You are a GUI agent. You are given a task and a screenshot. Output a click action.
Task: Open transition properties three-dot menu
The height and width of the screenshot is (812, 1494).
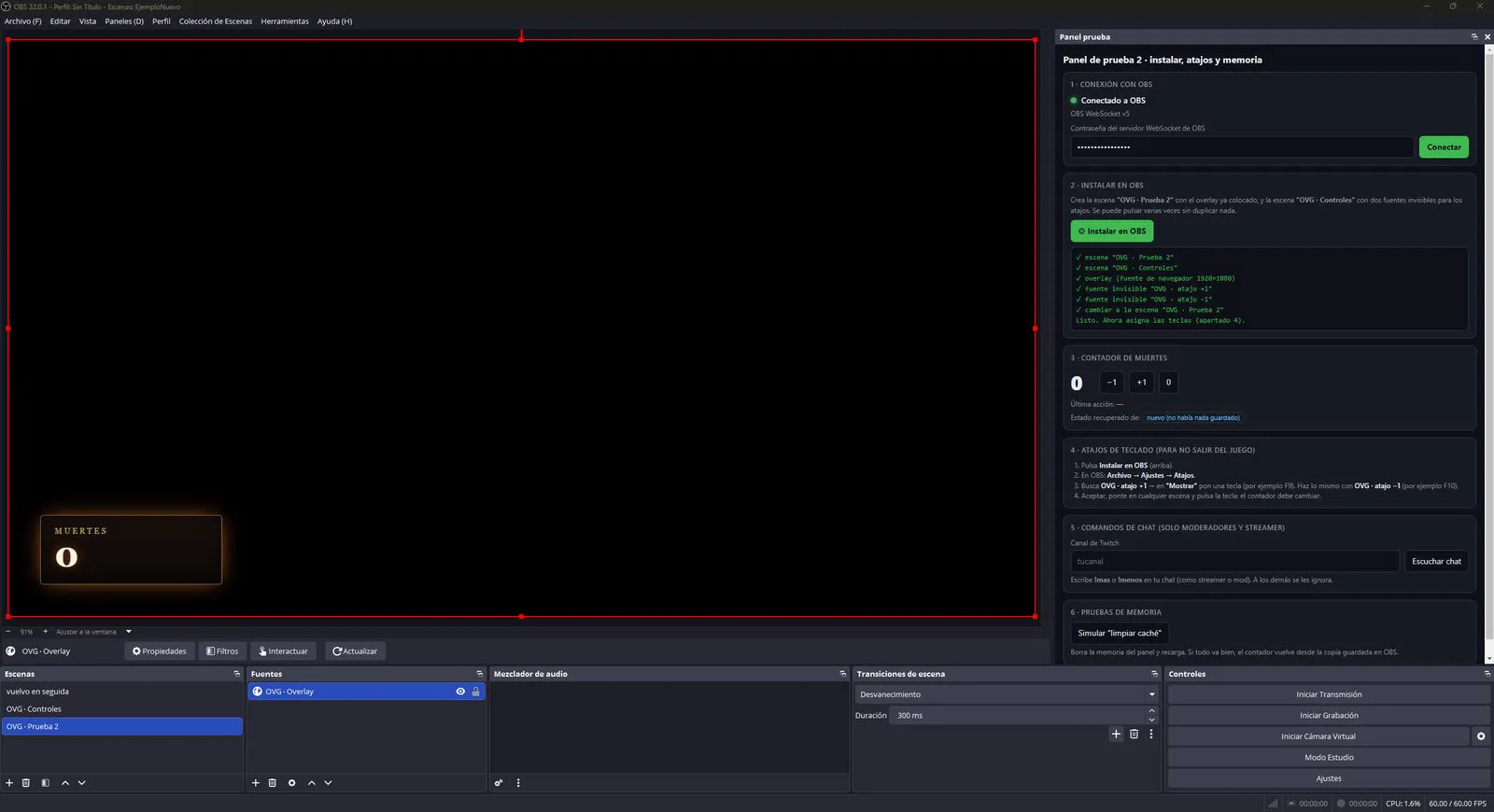pyautogui.click(x=1151, y=735)
